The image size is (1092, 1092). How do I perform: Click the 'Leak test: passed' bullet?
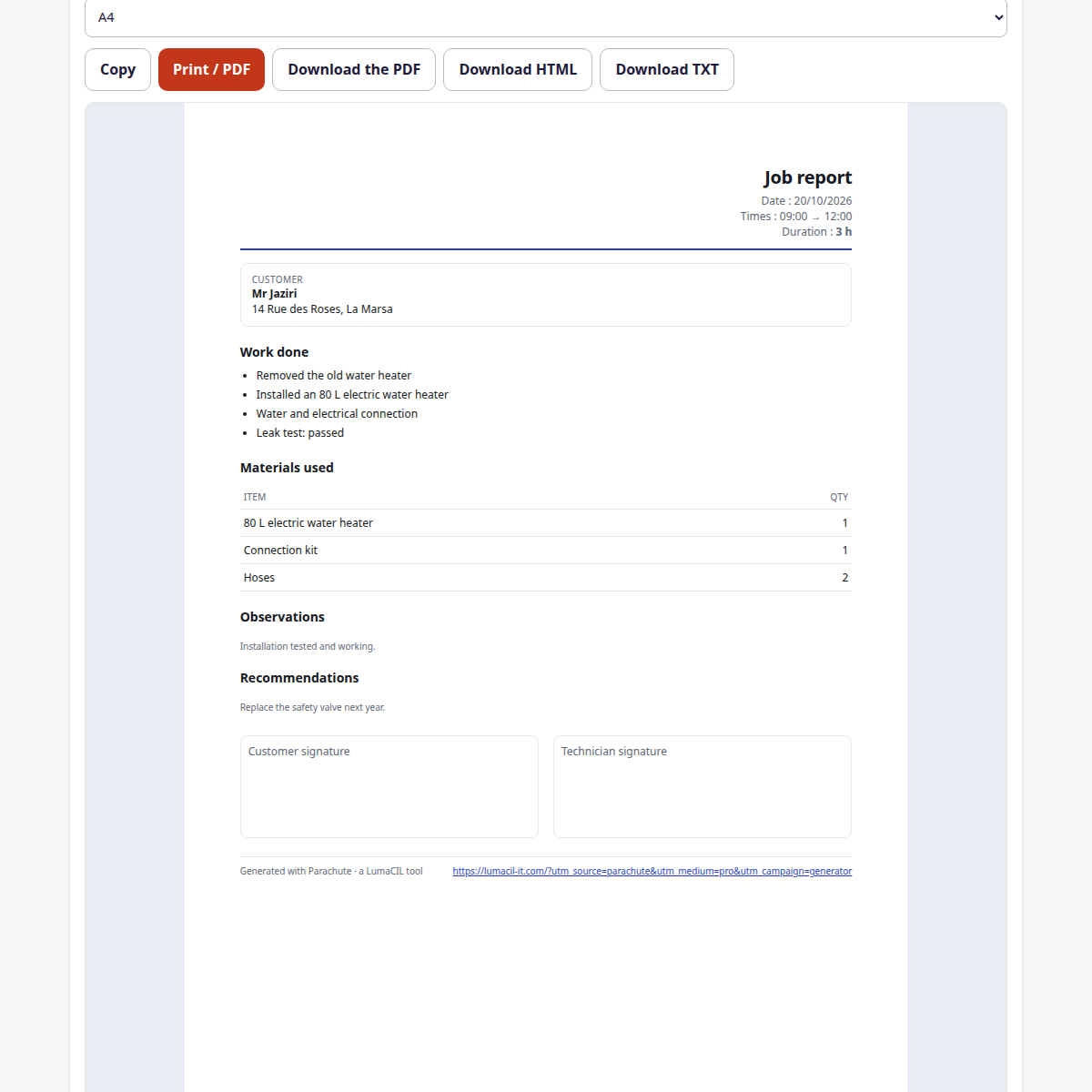(300, 433)
